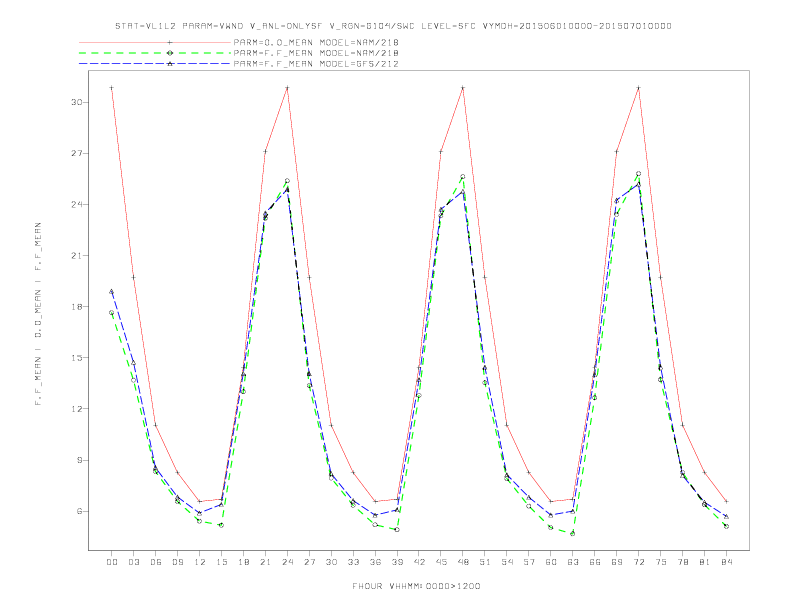Image resolution: width=792 pixels, height=612 pixels.
Task: Click y-axis tick label 18
Action: pos(76,307)
